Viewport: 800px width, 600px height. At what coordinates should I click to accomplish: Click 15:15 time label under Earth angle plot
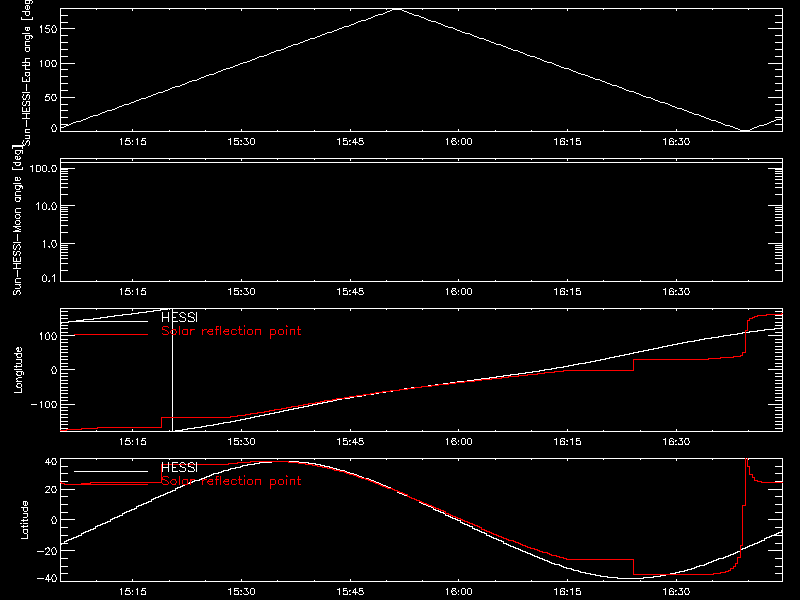coord(133,142)
